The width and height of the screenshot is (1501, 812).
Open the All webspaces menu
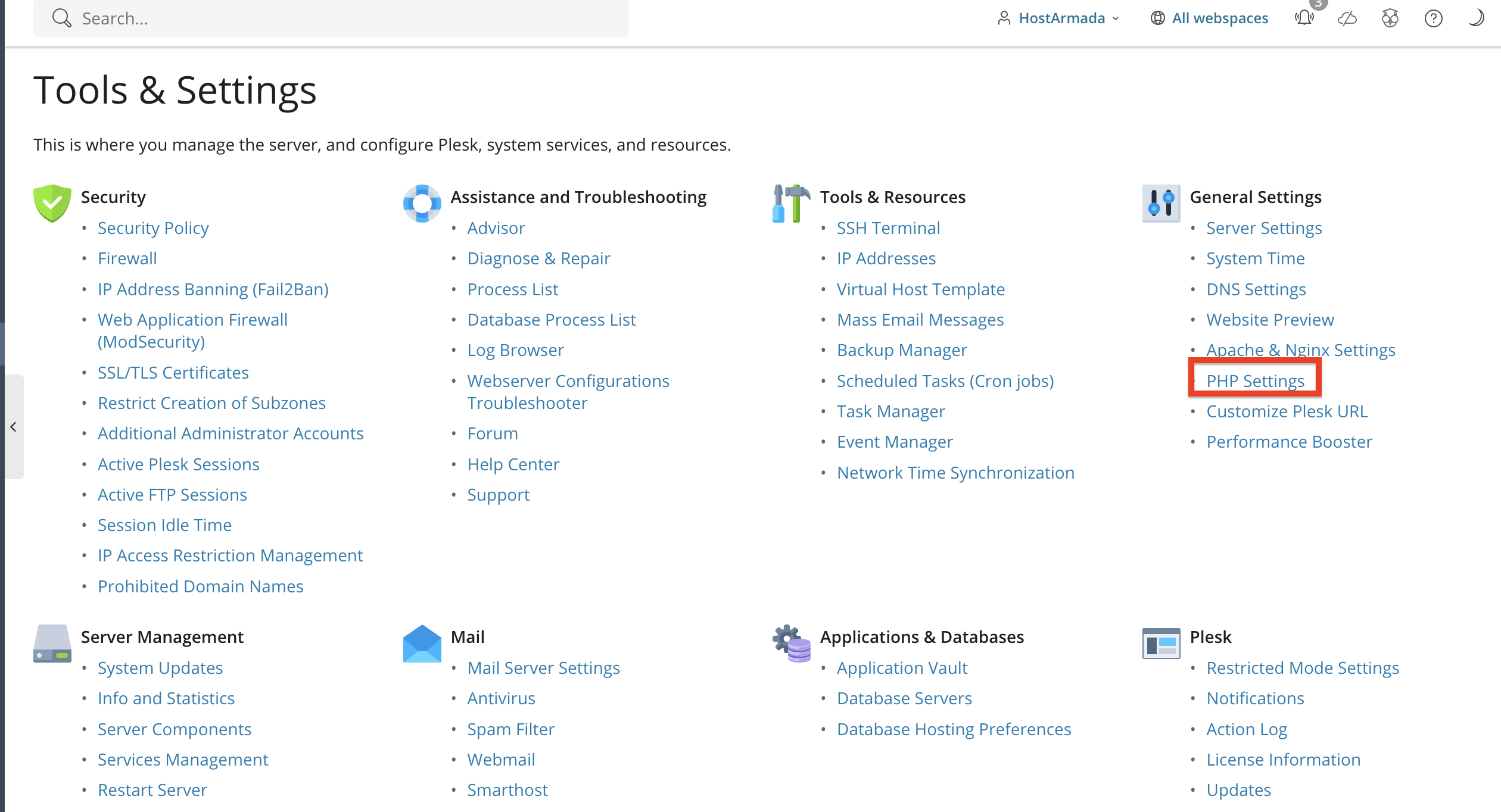click(1220, 18)
